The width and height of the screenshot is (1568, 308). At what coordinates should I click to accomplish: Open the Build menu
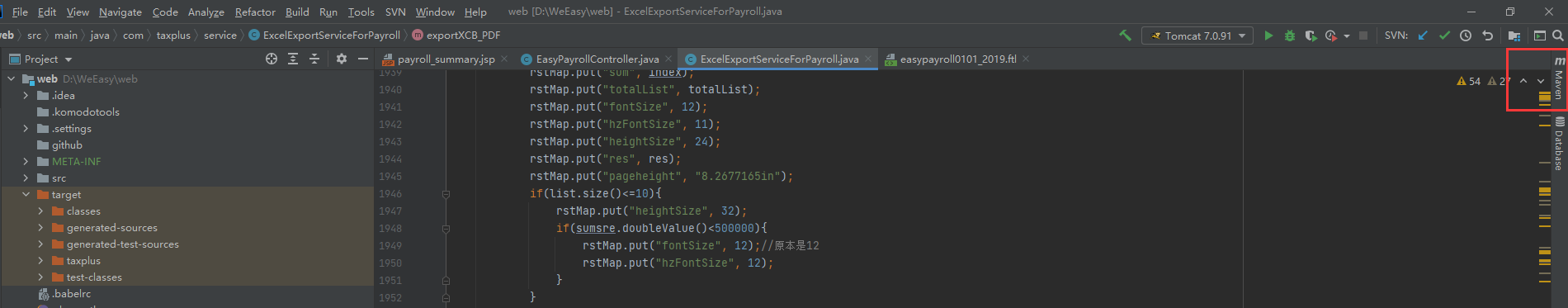click(x=297, y=12)
